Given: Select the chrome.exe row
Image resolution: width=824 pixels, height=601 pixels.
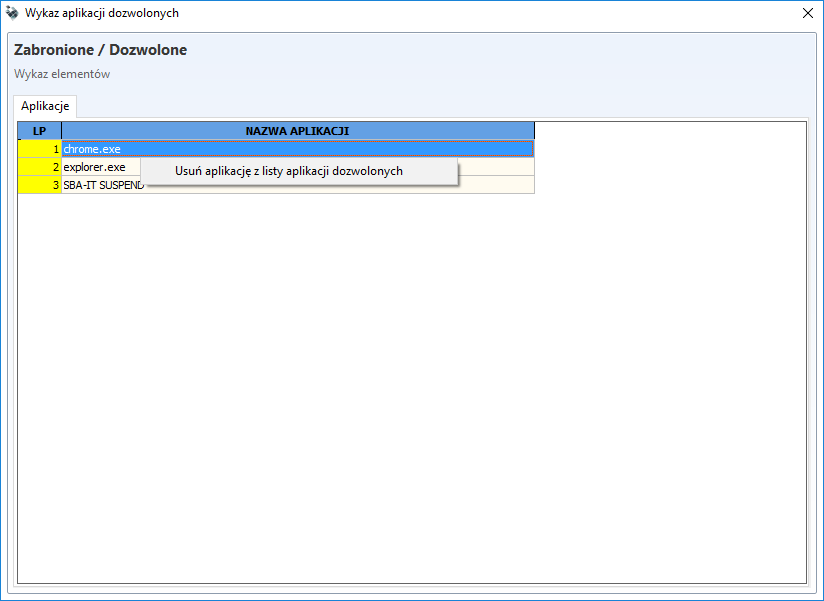Looking at the screenshot, I should coord(297,149).
